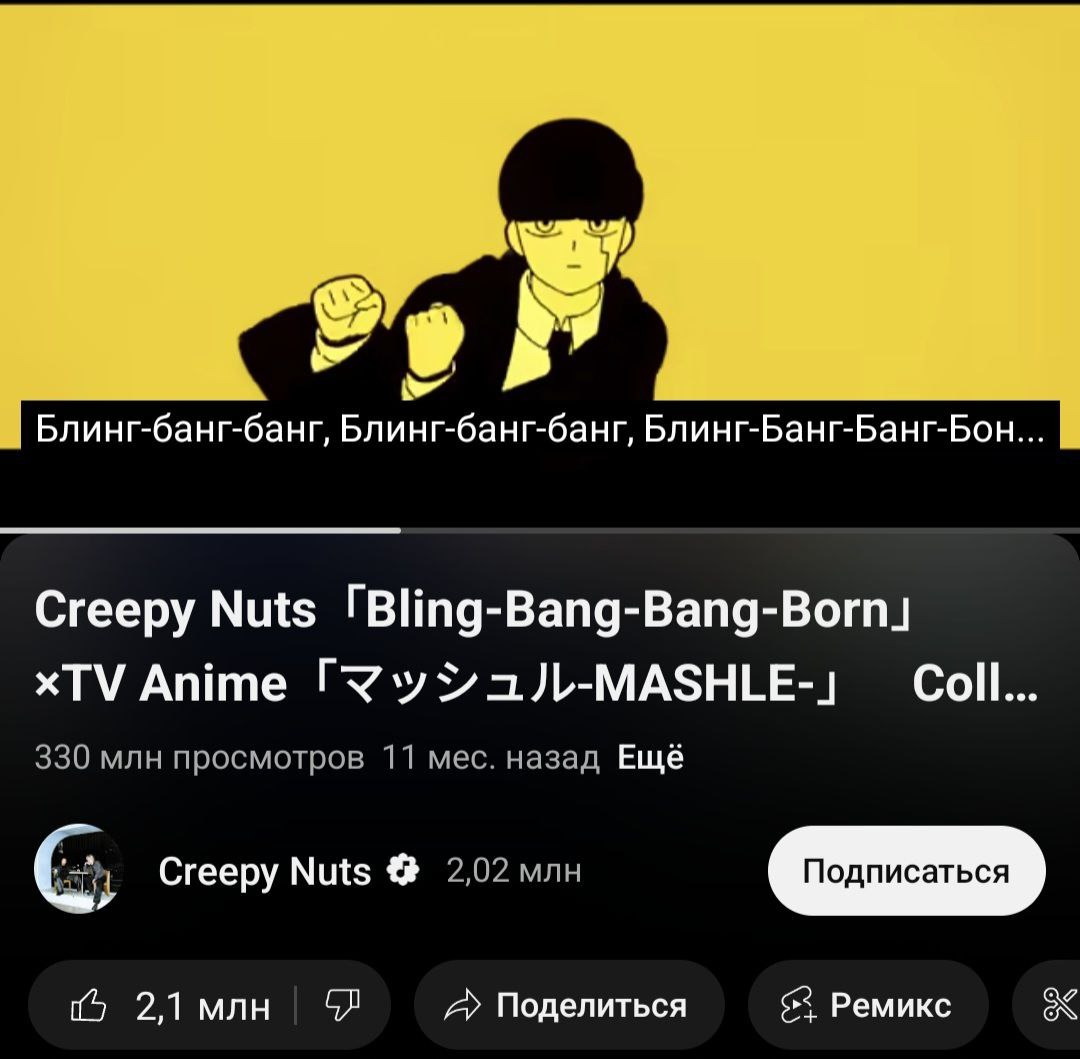The image size is (1080, 1059).
Task: Seek using the video progress bar
Action: pos(540,530)
